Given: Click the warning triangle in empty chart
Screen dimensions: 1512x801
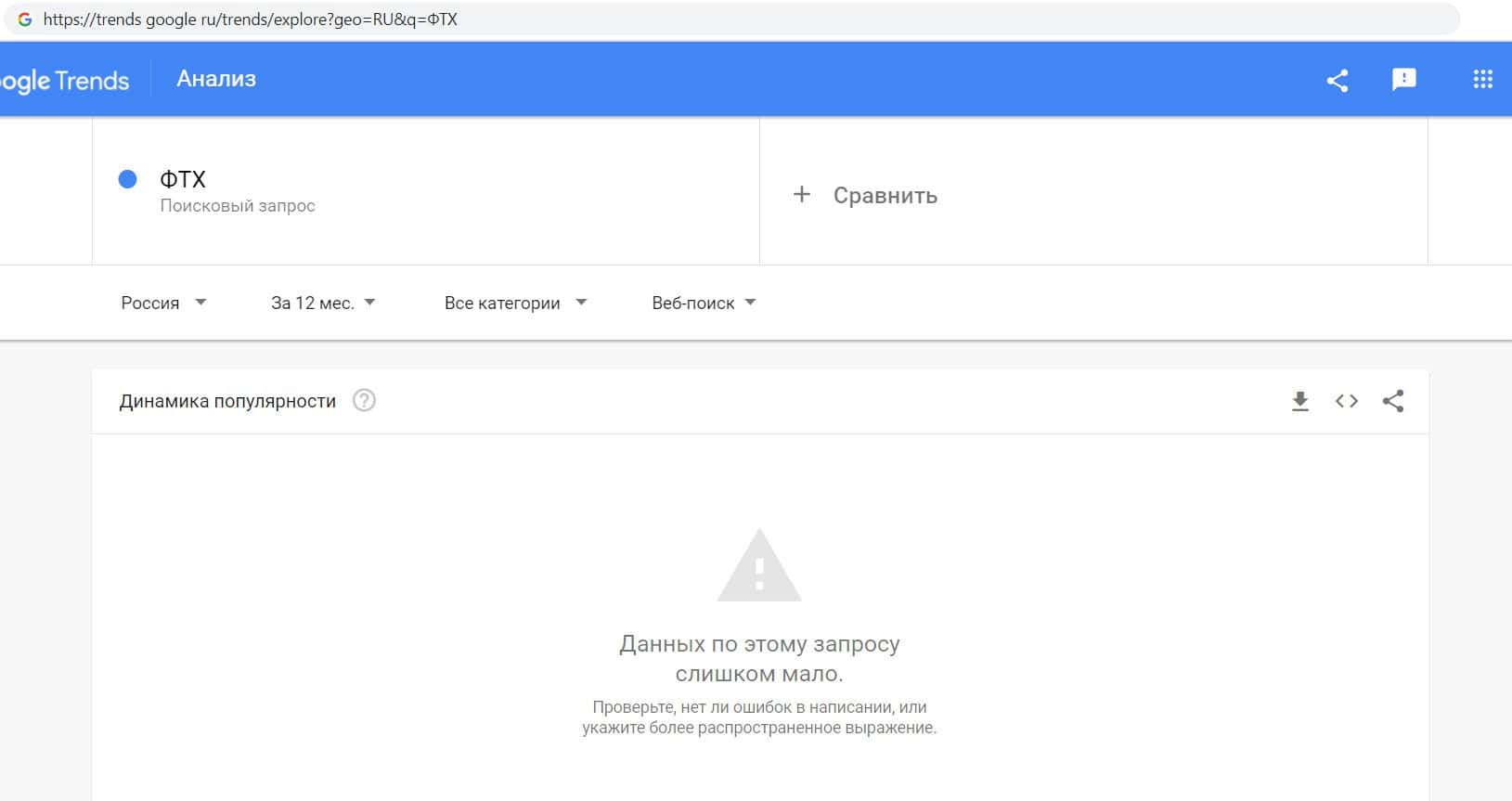Looking at the screenshot, I should pos(759,565).
